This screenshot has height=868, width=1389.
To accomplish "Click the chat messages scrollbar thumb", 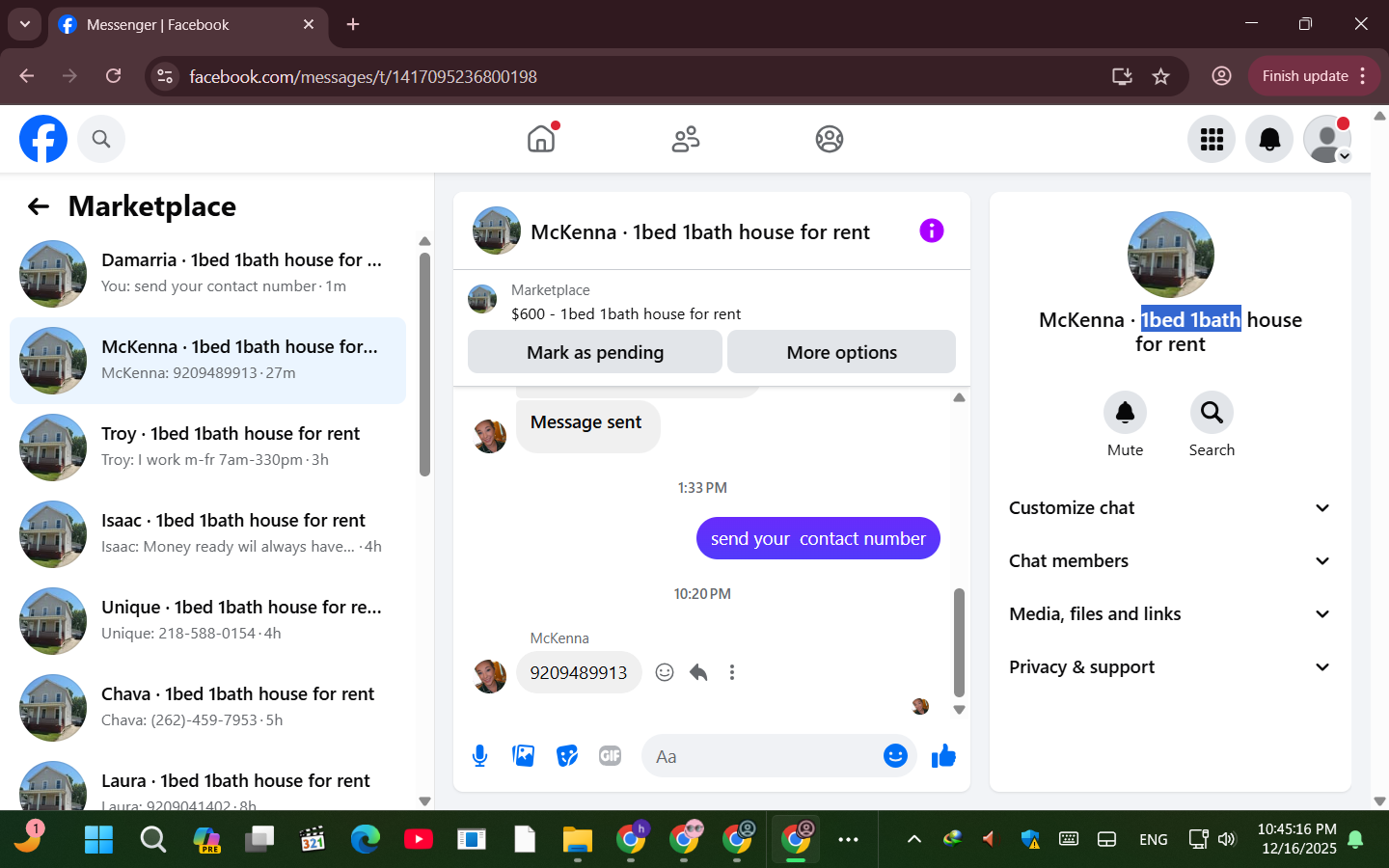I will tap(959, 642).
